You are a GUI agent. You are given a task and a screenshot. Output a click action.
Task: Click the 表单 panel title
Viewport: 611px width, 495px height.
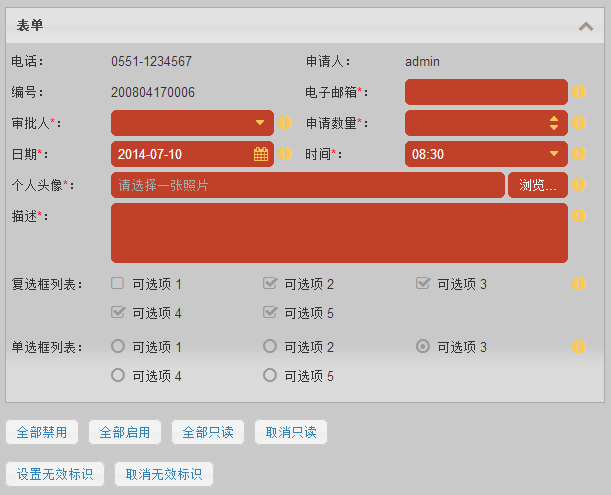[30, 26]
